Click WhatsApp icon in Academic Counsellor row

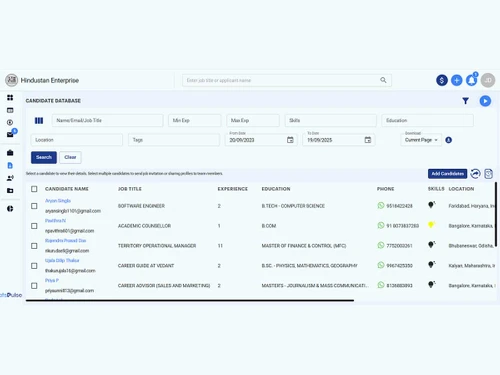pyautogui.click(x=381, y=225)
